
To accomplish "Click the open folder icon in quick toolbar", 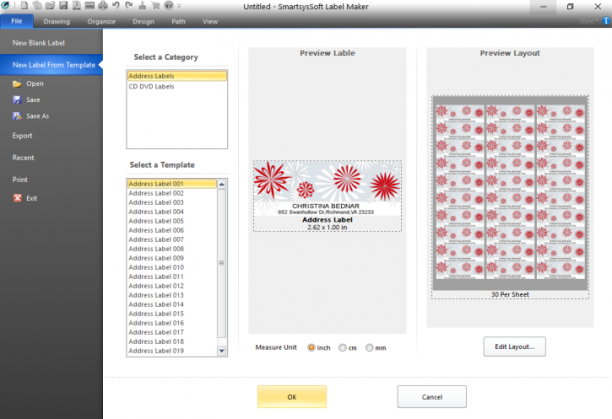I will (x=50, y=5).
